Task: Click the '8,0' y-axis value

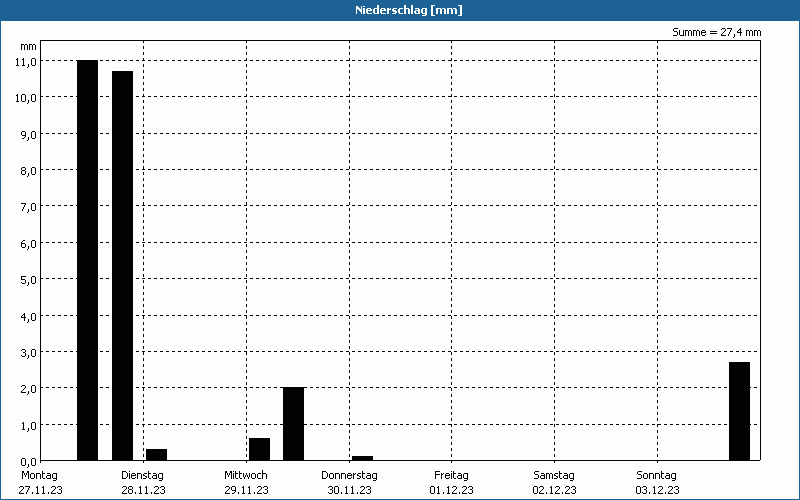Action: pyautogui.click(x=28, y=171)
